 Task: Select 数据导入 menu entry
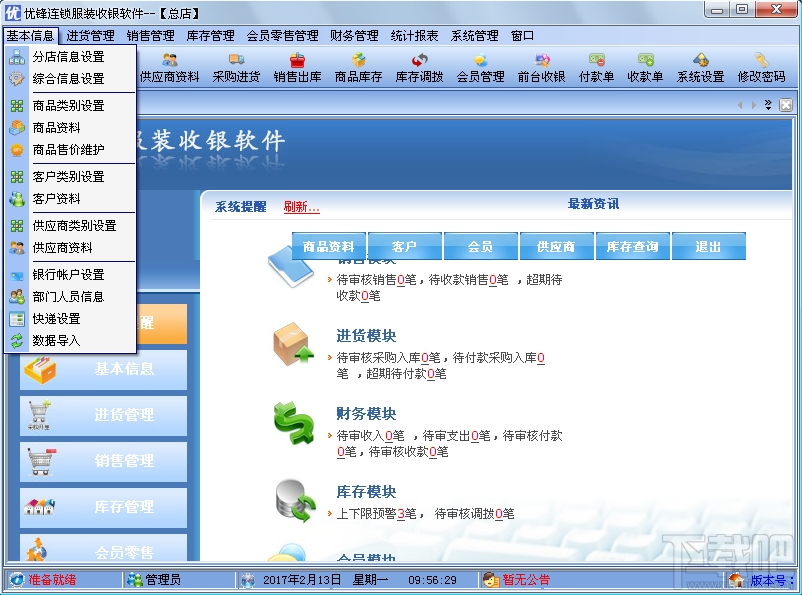[x=70, y=341]
